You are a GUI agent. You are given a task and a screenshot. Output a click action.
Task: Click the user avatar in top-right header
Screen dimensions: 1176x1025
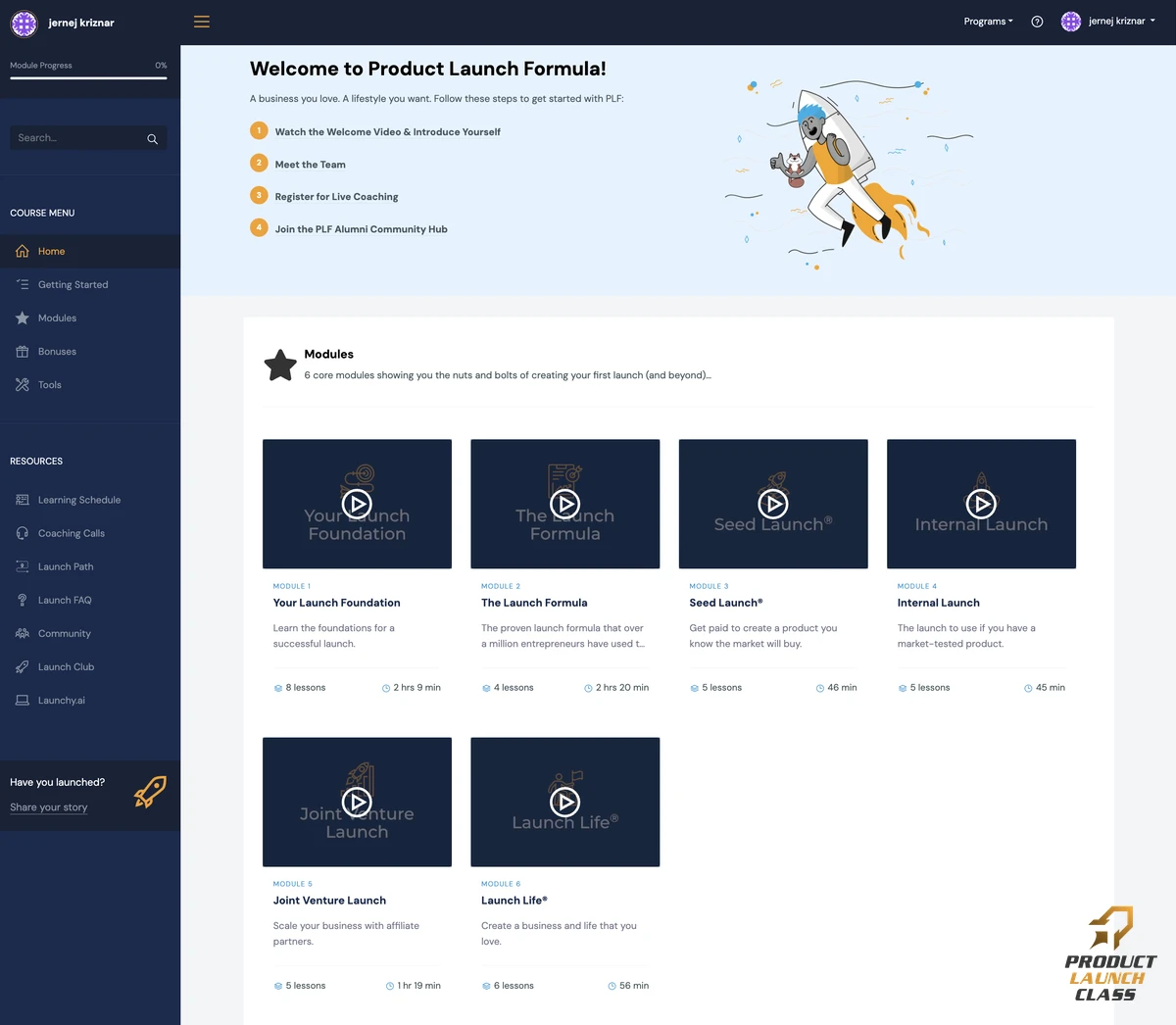[x=1071, y=22]
